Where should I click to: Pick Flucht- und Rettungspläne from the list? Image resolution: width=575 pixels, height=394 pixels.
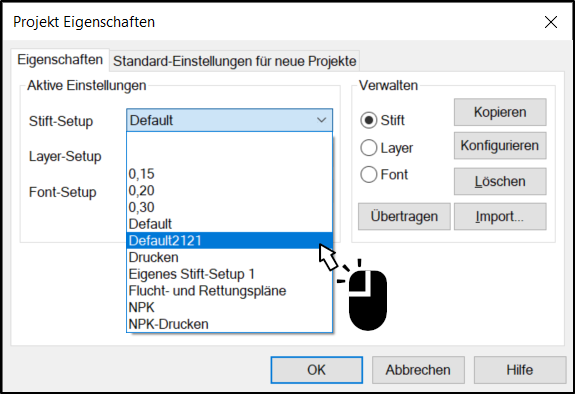[230, 291]
